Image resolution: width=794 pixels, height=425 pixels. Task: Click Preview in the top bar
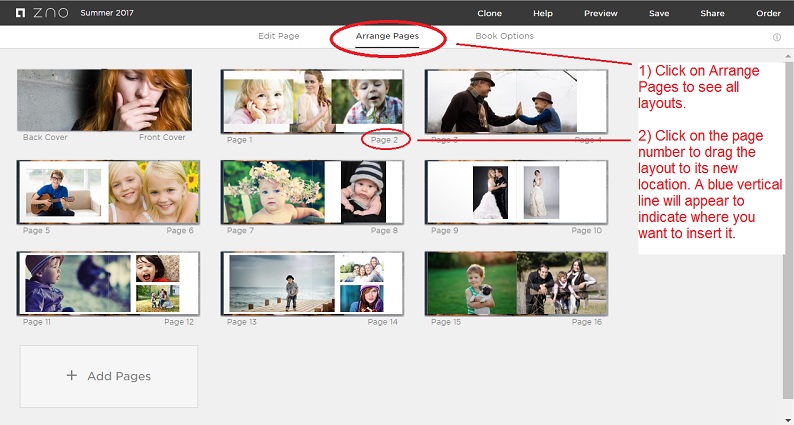point(601,13)
